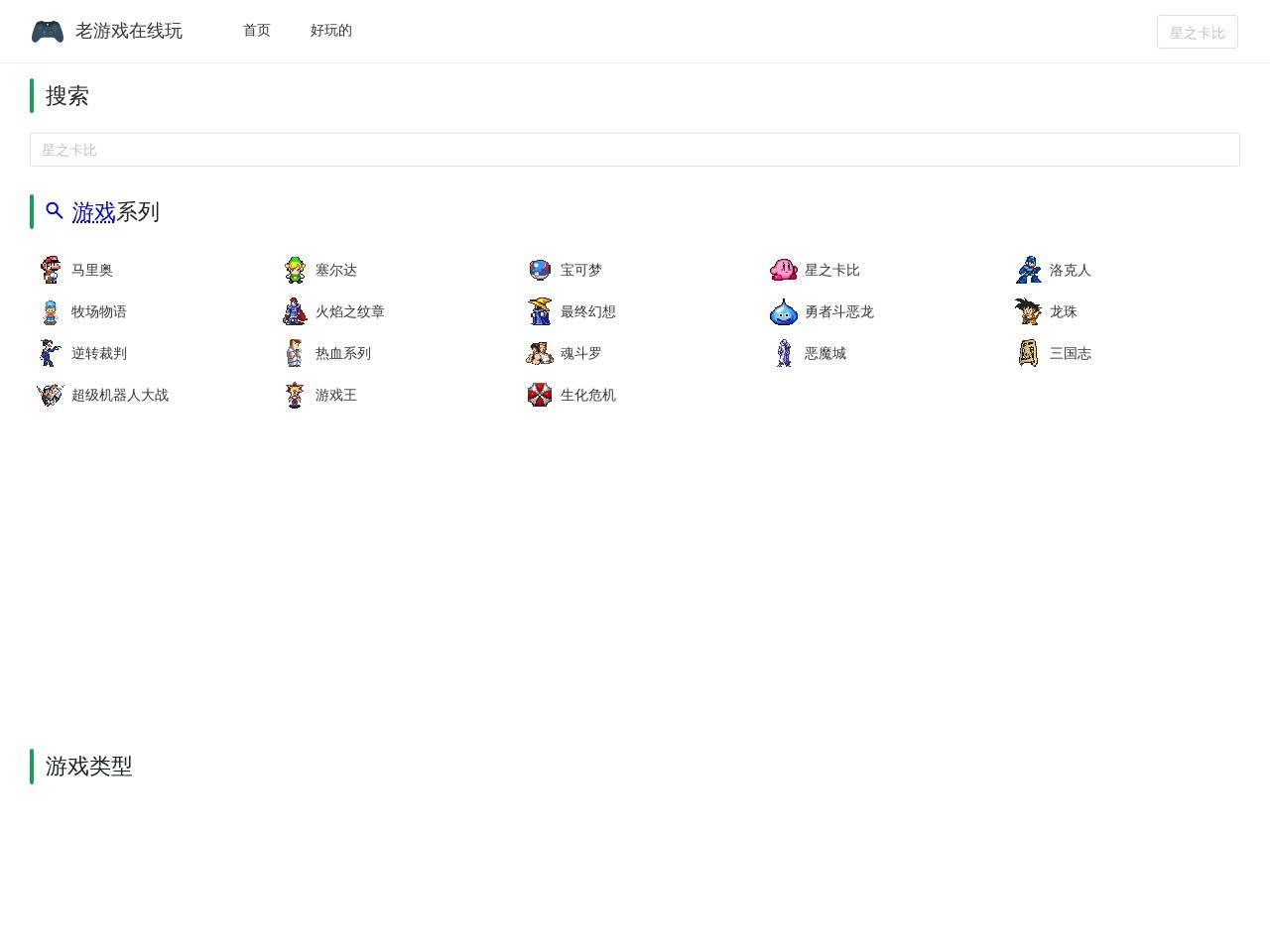Open the 牧场物语 series link

(99, 311)
